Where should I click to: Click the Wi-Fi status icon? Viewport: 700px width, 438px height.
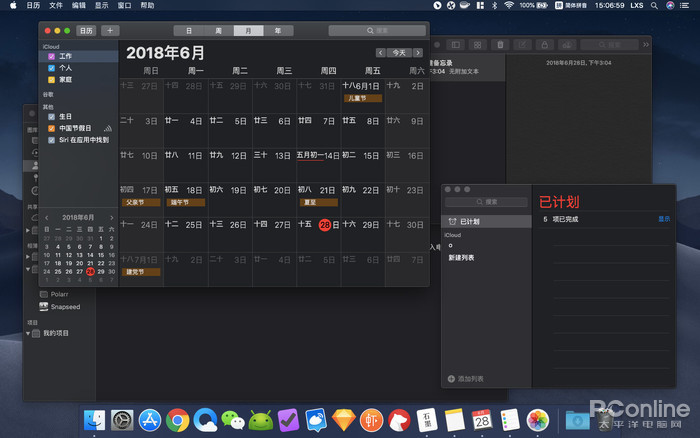point(508,5)
